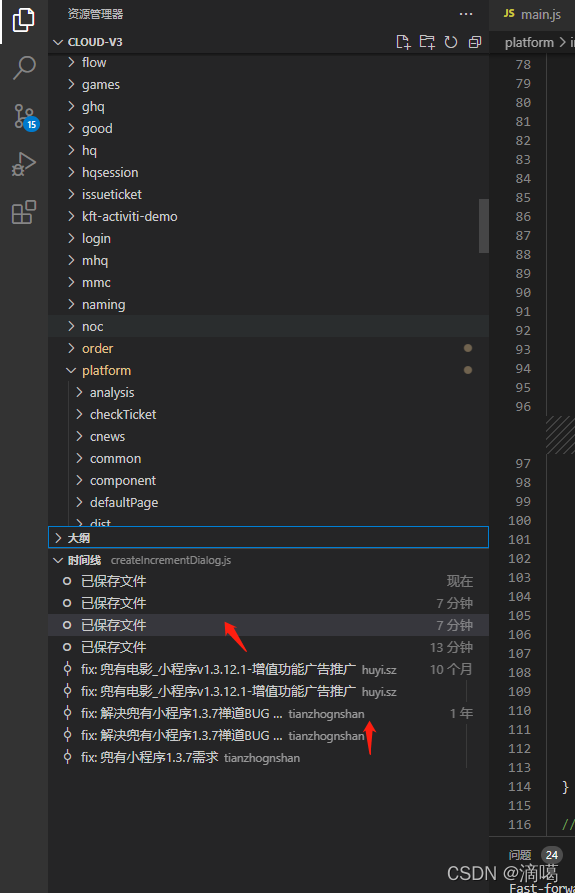Screen dimensions: 575x893
Task: Open the Extensions view icon
Action: pyautogui.click(x=24, y=212)
